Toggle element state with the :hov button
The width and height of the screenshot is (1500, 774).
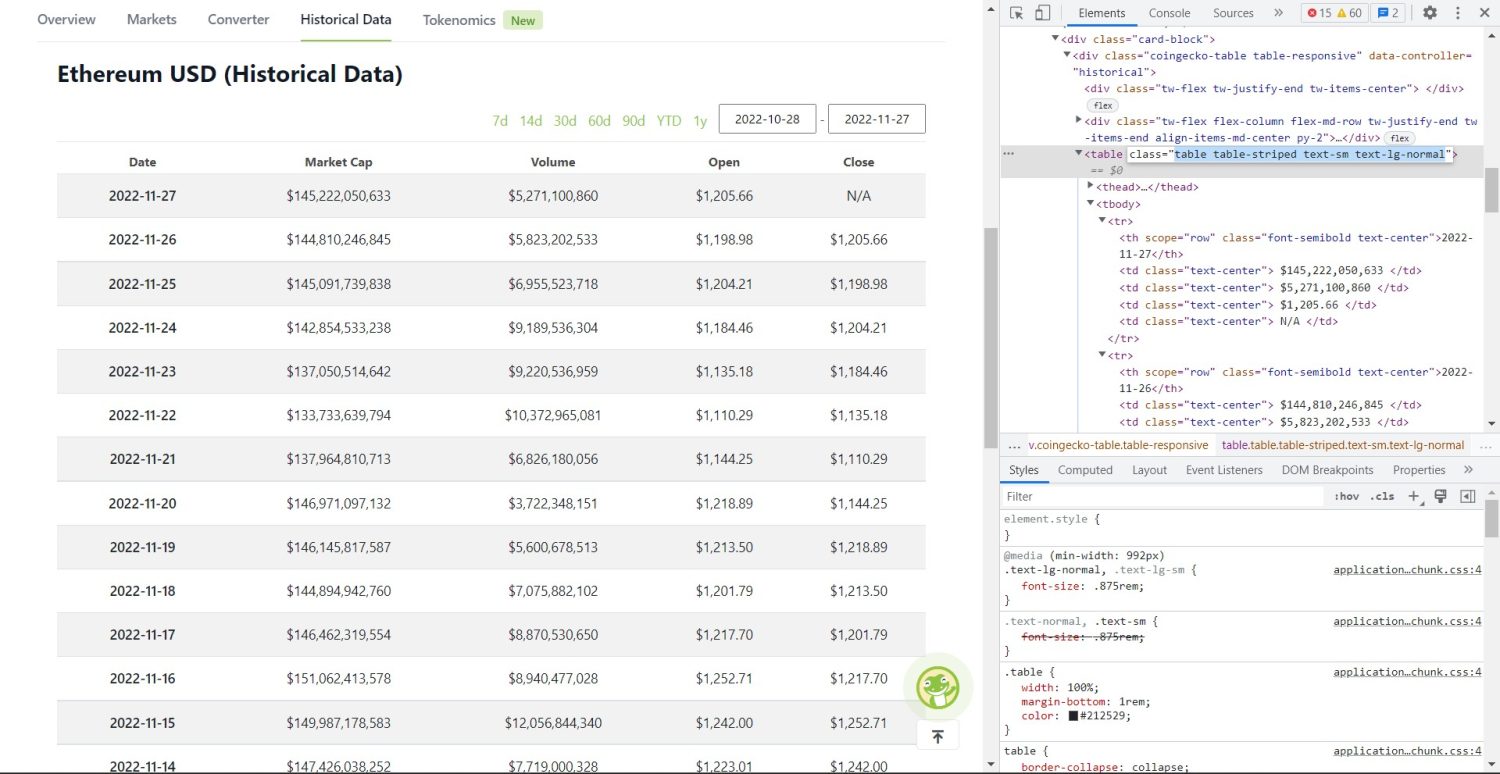coord(1347,496)
